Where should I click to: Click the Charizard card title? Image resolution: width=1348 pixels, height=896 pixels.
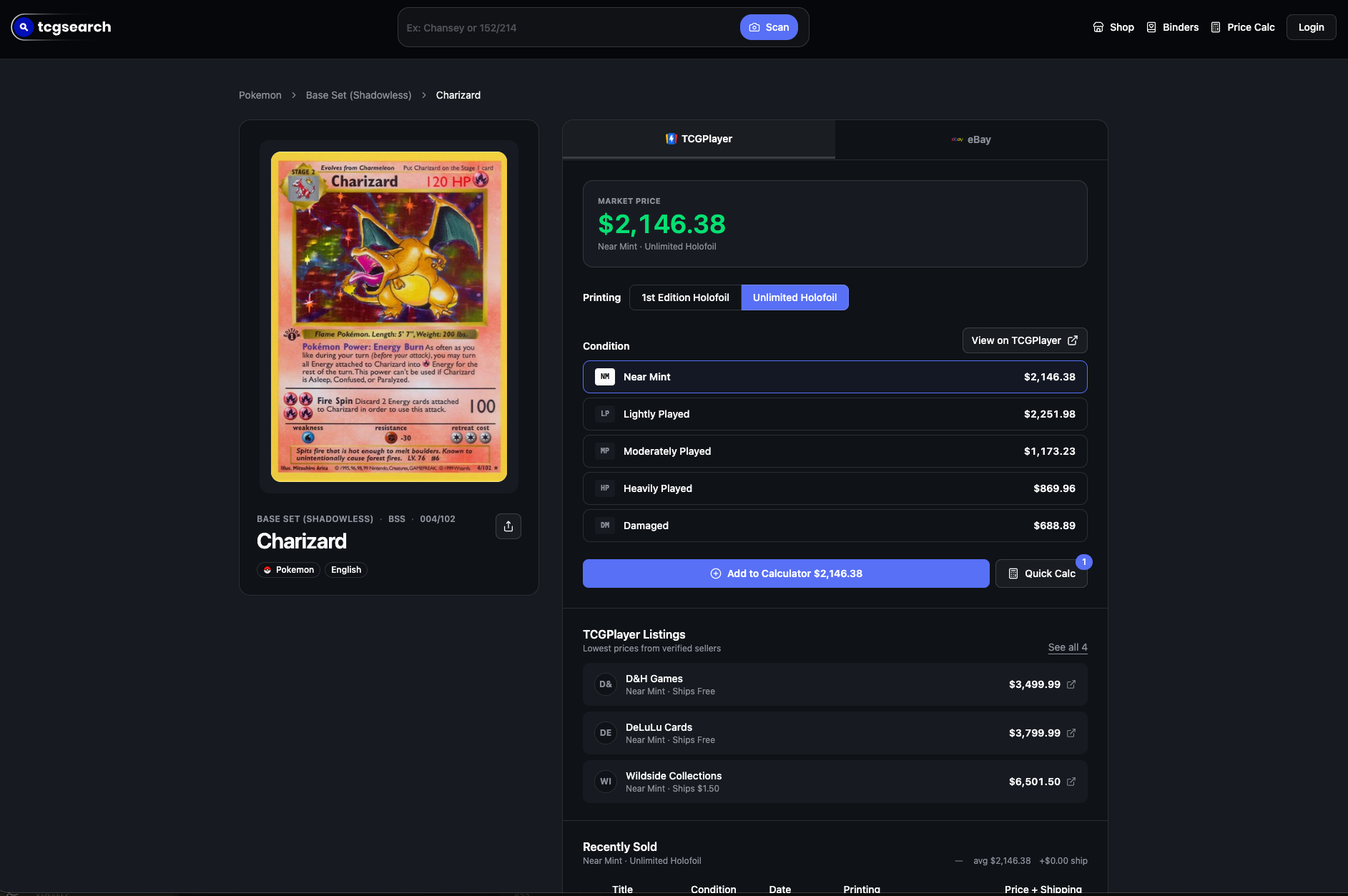coord(302,541)
